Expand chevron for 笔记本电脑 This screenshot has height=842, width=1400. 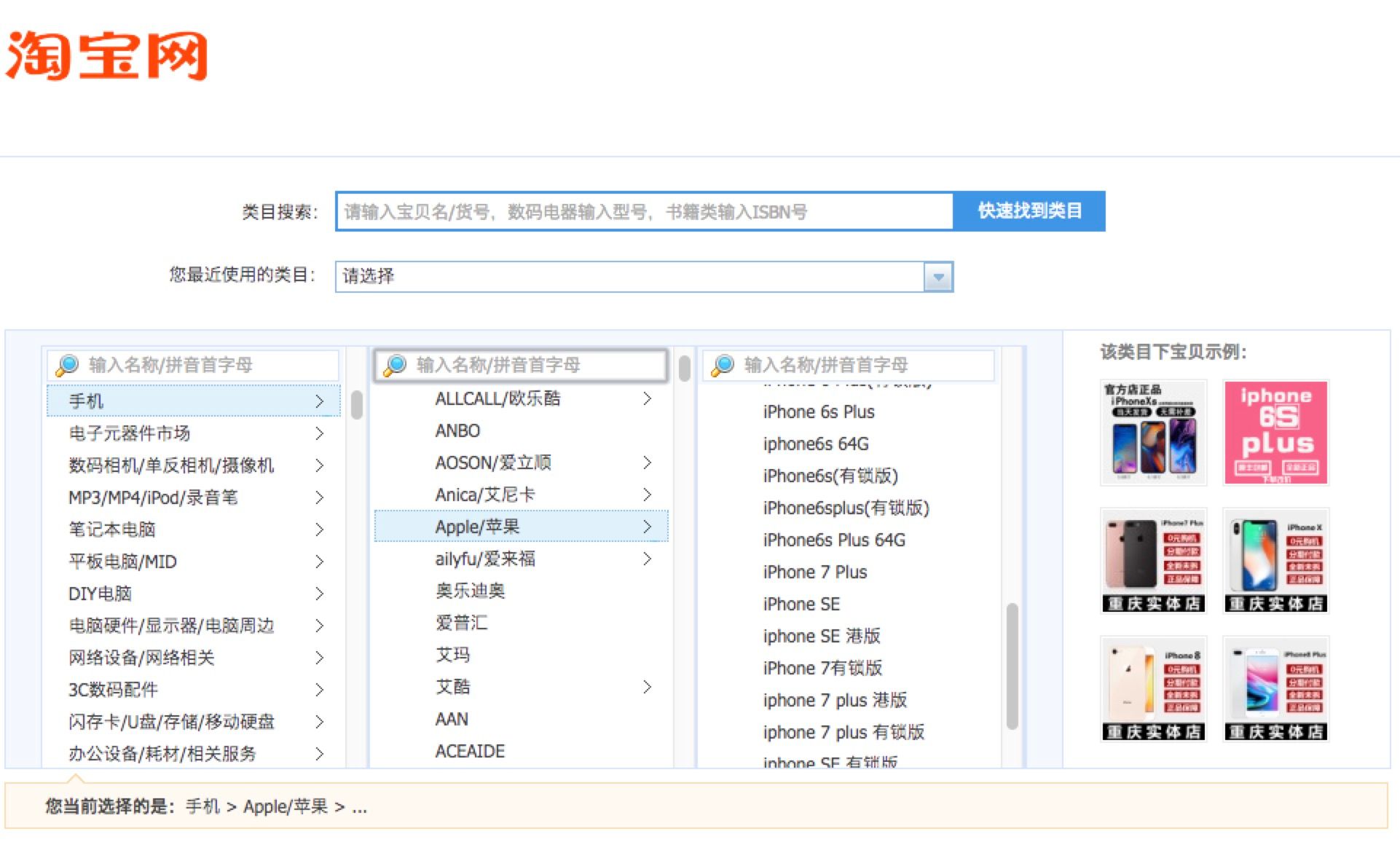319,530
